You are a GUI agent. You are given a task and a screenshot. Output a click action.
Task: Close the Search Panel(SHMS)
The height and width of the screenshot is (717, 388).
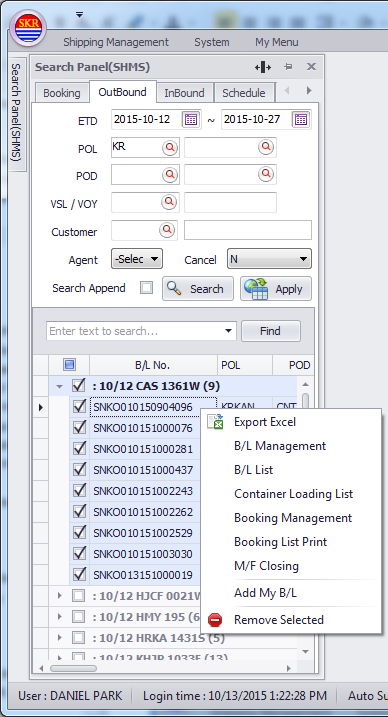[x=311, y=67]
